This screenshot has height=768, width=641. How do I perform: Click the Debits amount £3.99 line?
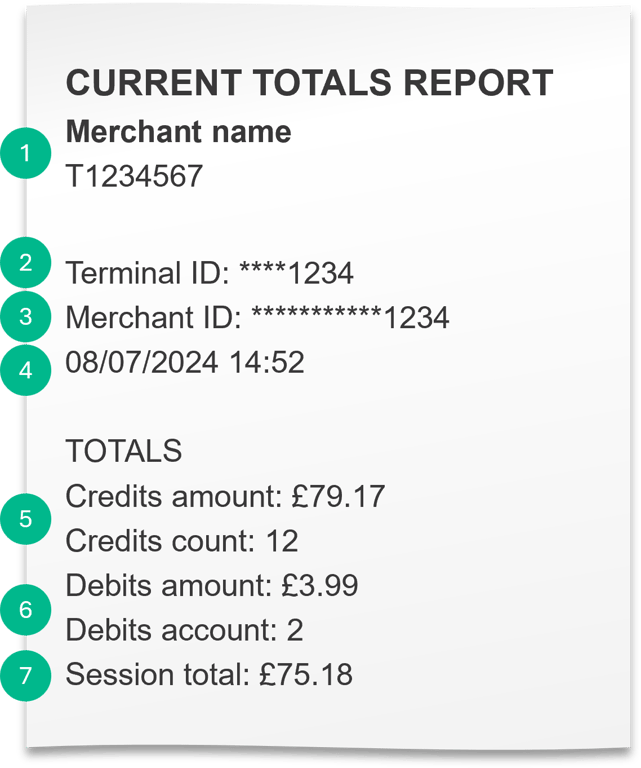pyautogui.click(x=212, y=585)
